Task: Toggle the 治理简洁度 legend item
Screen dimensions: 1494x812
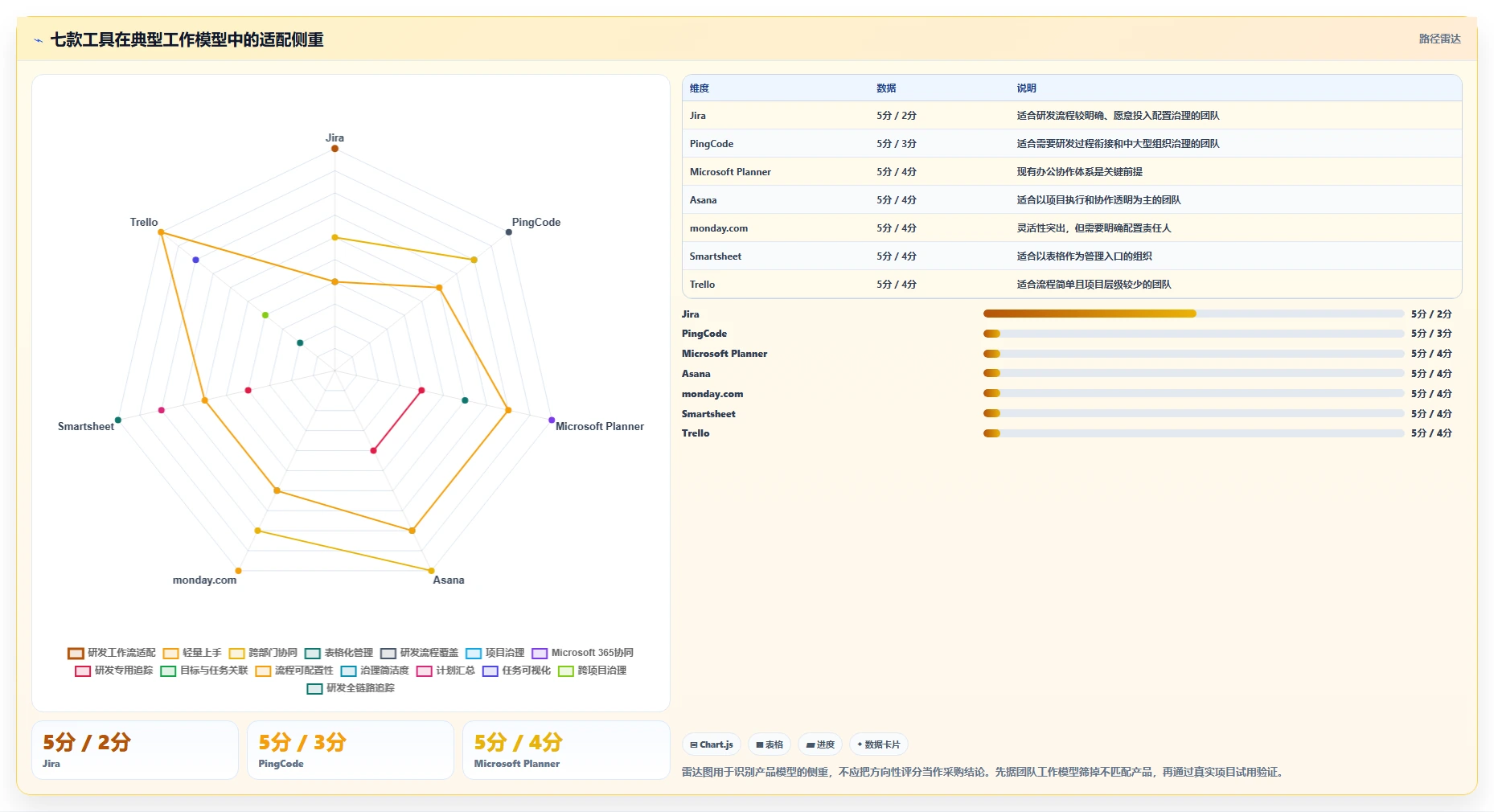Action: (x=375, y=671)
